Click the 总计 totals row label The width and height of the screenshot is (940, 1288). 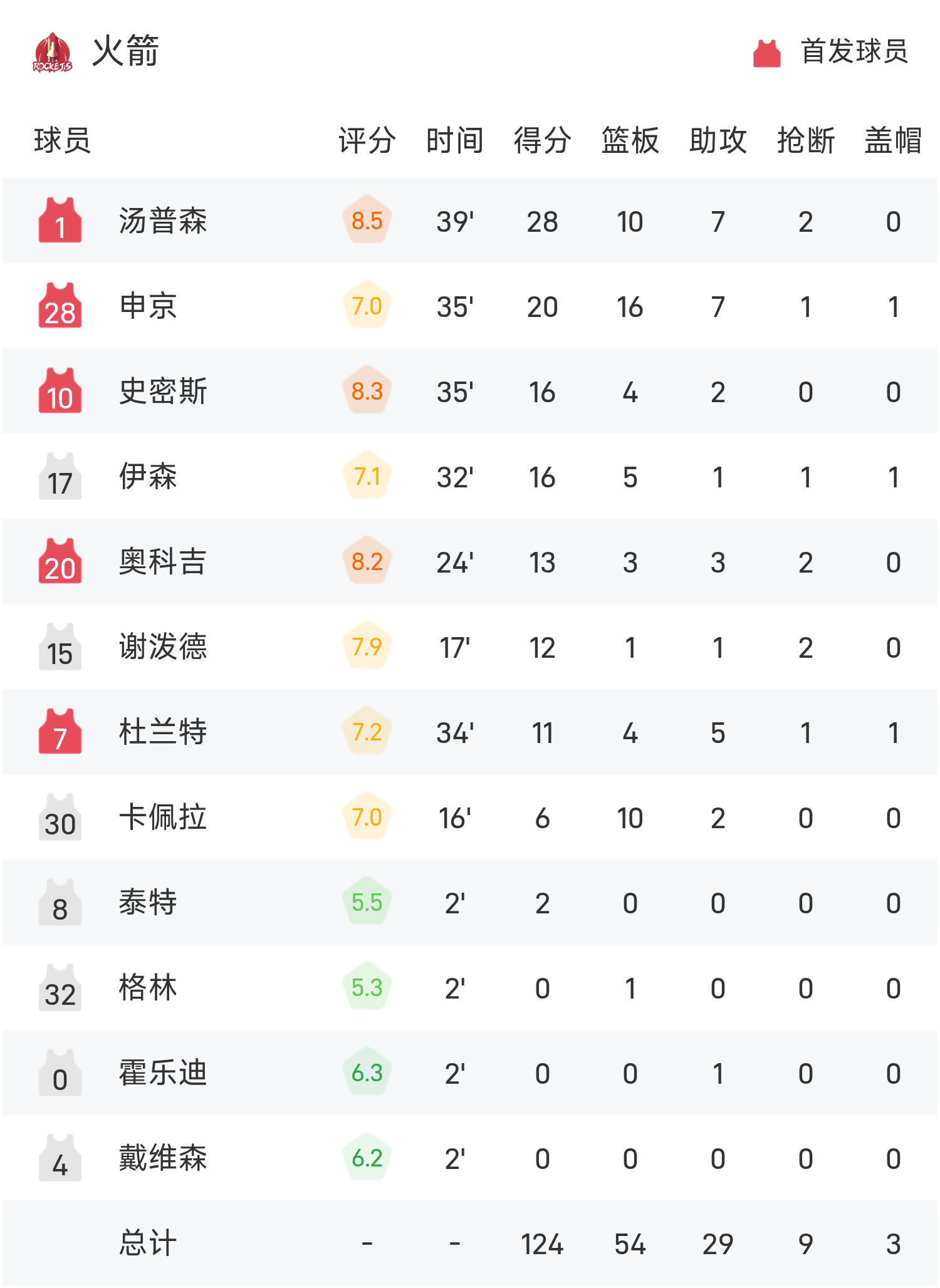coord(148,1244)
